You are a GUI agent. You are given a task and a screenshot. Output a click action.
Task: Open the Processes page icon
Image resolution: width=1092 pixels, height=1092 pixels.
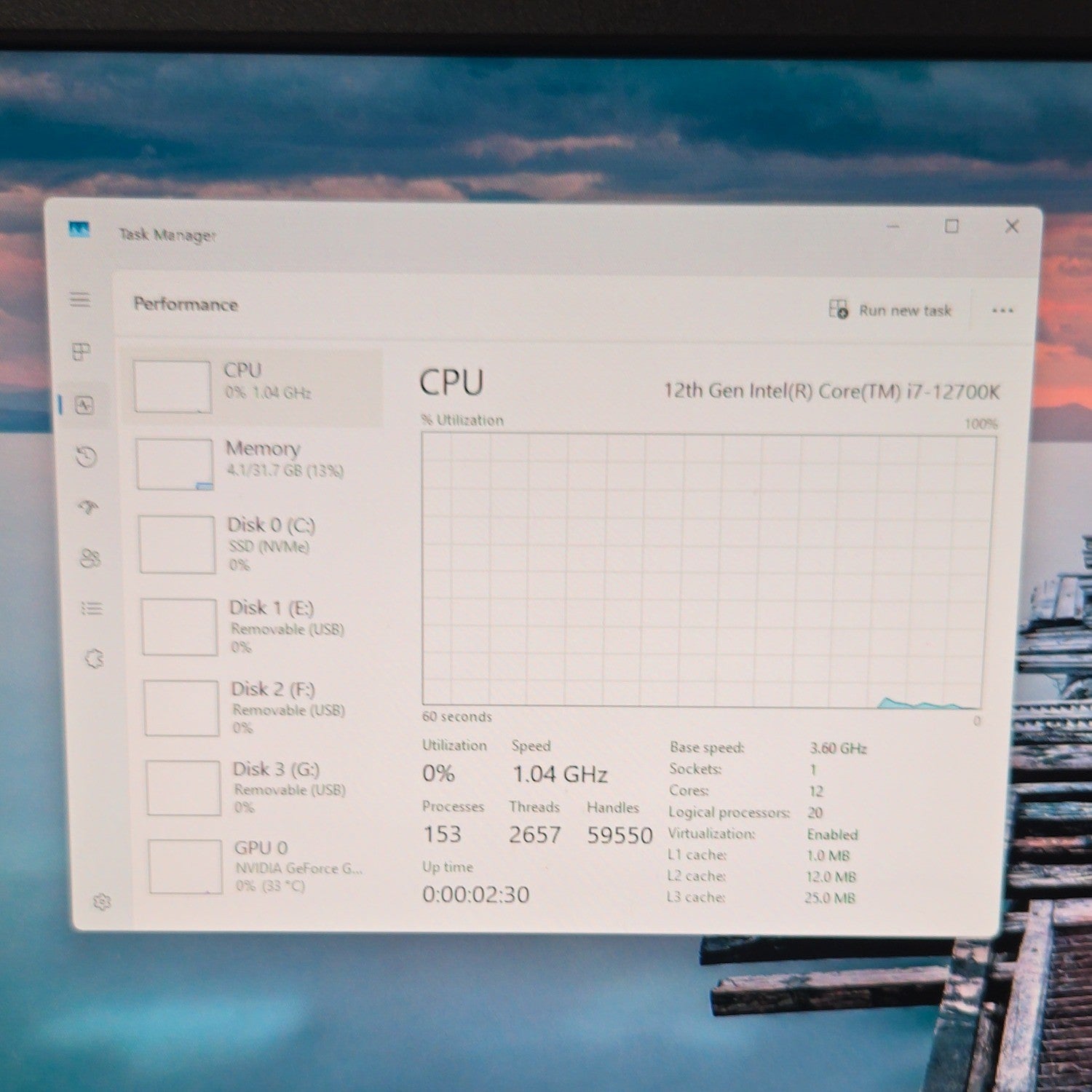tap(82, 352)
